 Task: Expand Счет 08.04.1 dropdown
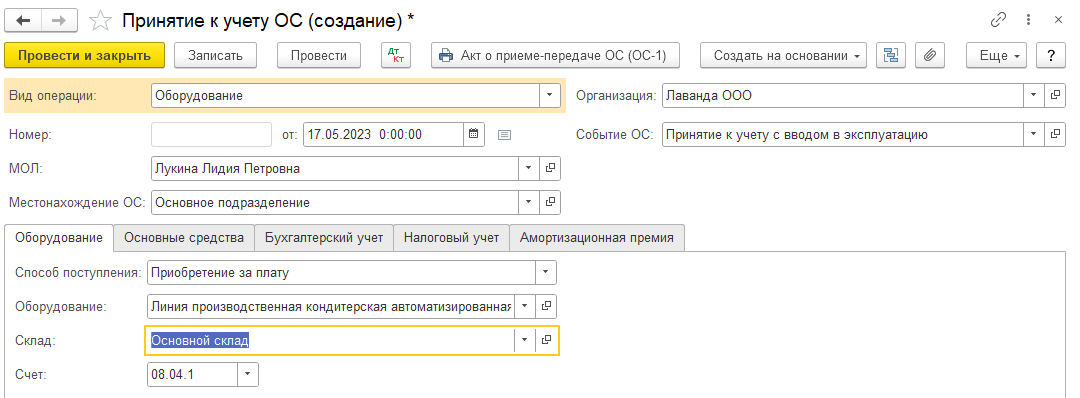[248, 374]
